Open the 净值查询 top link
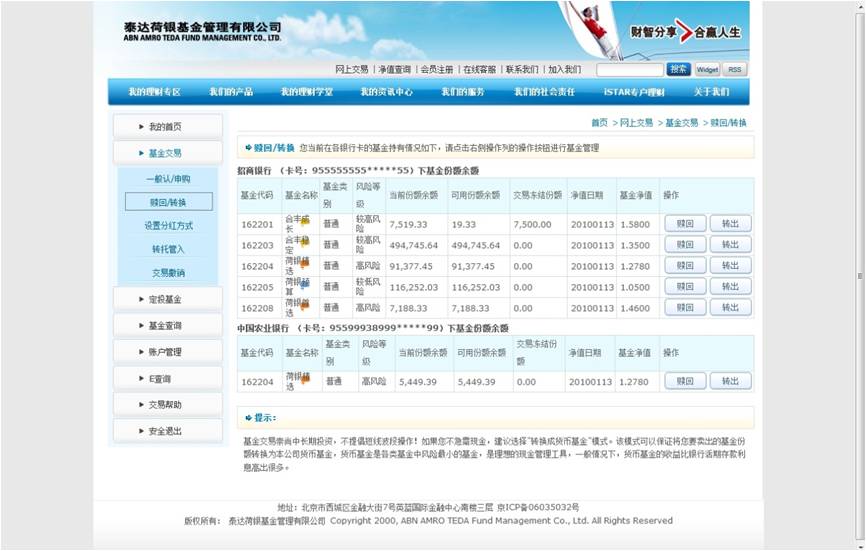This screenshot has height=551, width=866. pos(394,70)
